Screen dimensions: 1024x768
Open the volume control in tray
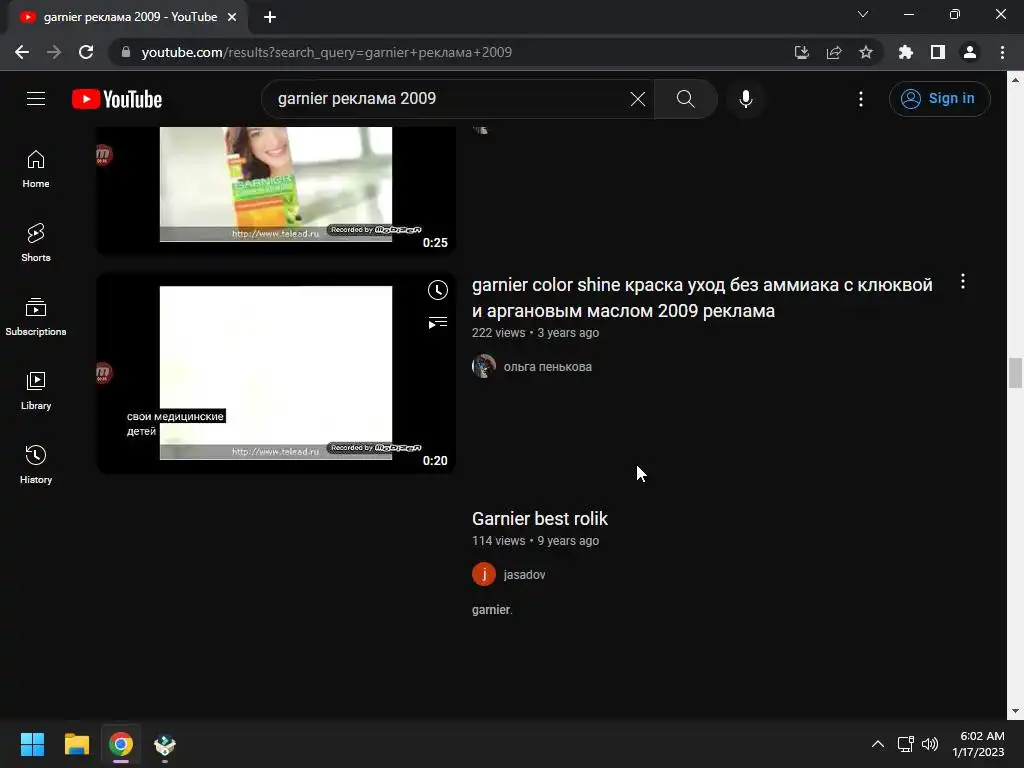coord(929,744)
